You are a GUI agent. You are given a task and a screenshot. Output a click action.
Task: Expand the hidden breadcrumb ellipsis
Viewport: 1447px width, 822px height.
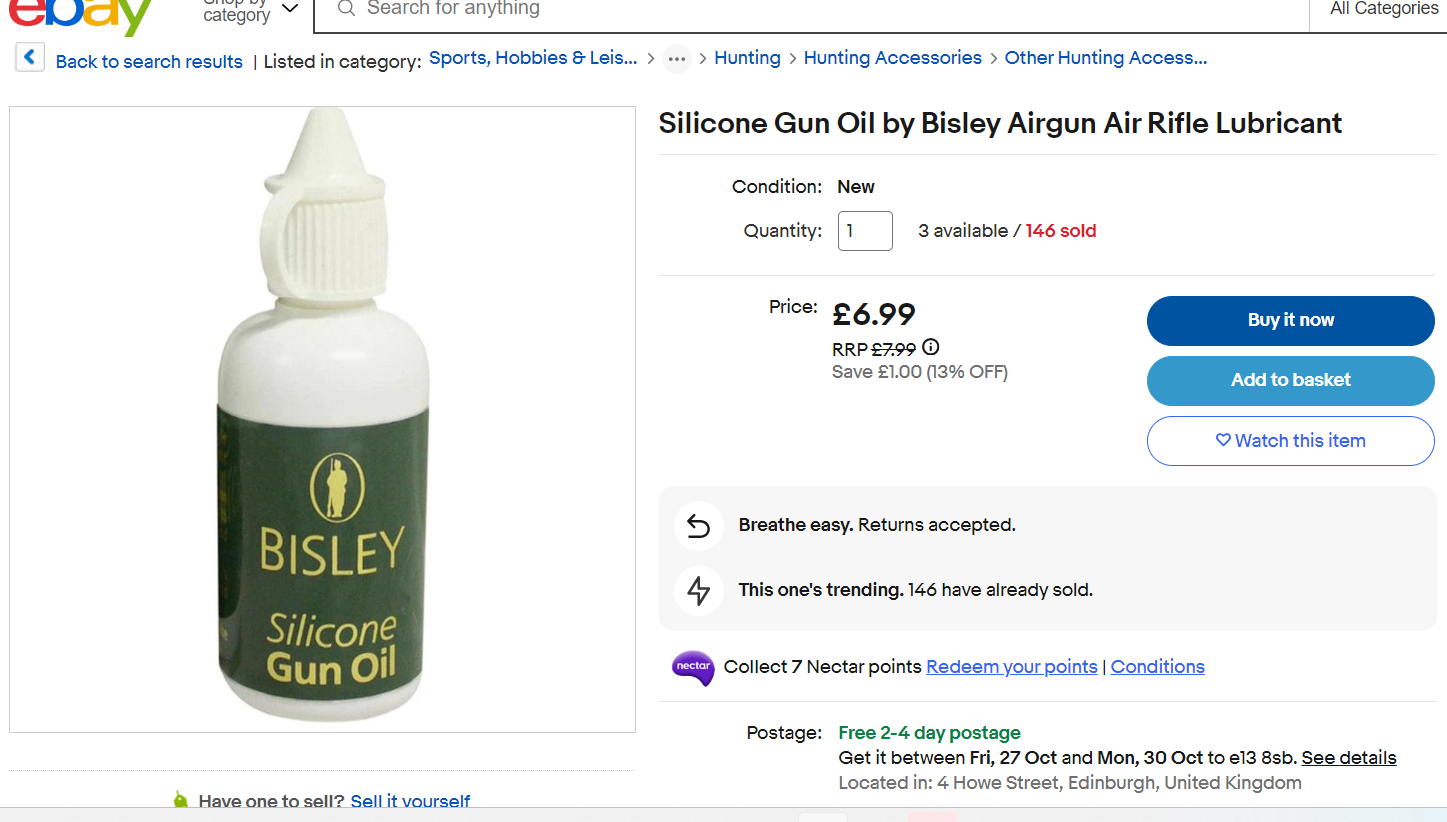(x=677, y=59)
